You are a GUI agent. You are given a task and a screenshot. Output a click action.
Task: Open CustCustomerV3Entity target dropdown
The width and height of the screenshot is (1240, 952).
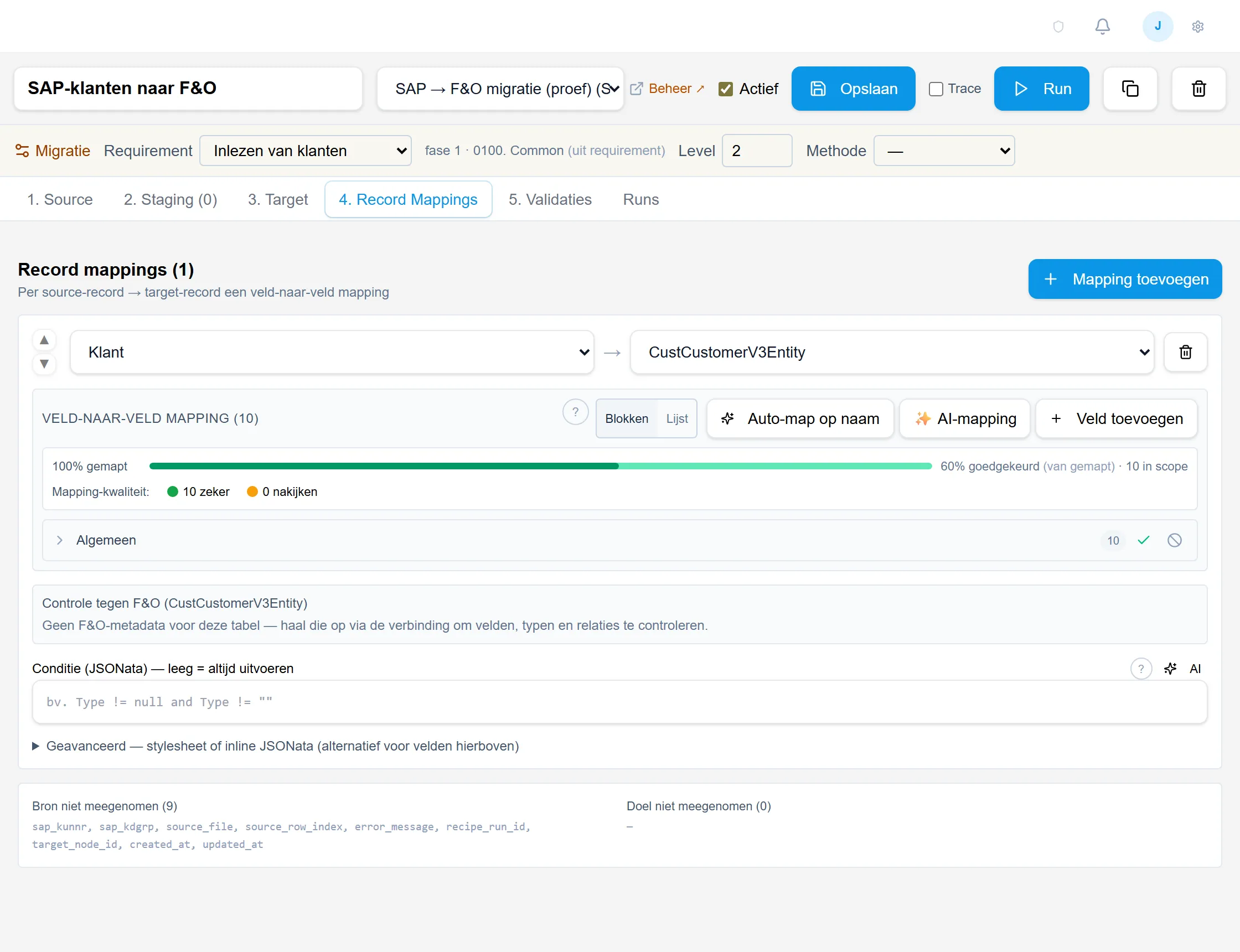click(x=892, y=352)
